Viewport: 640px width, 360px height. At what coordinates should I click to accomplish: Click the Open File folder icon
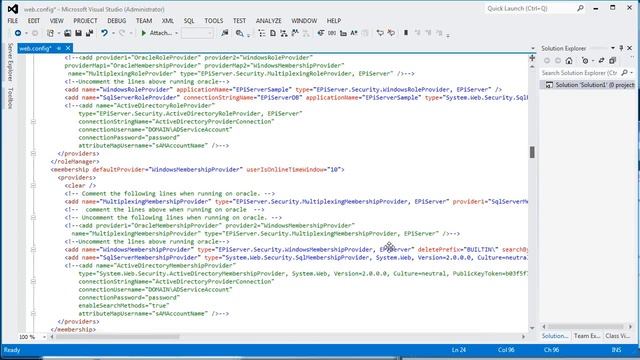point(67,33)
